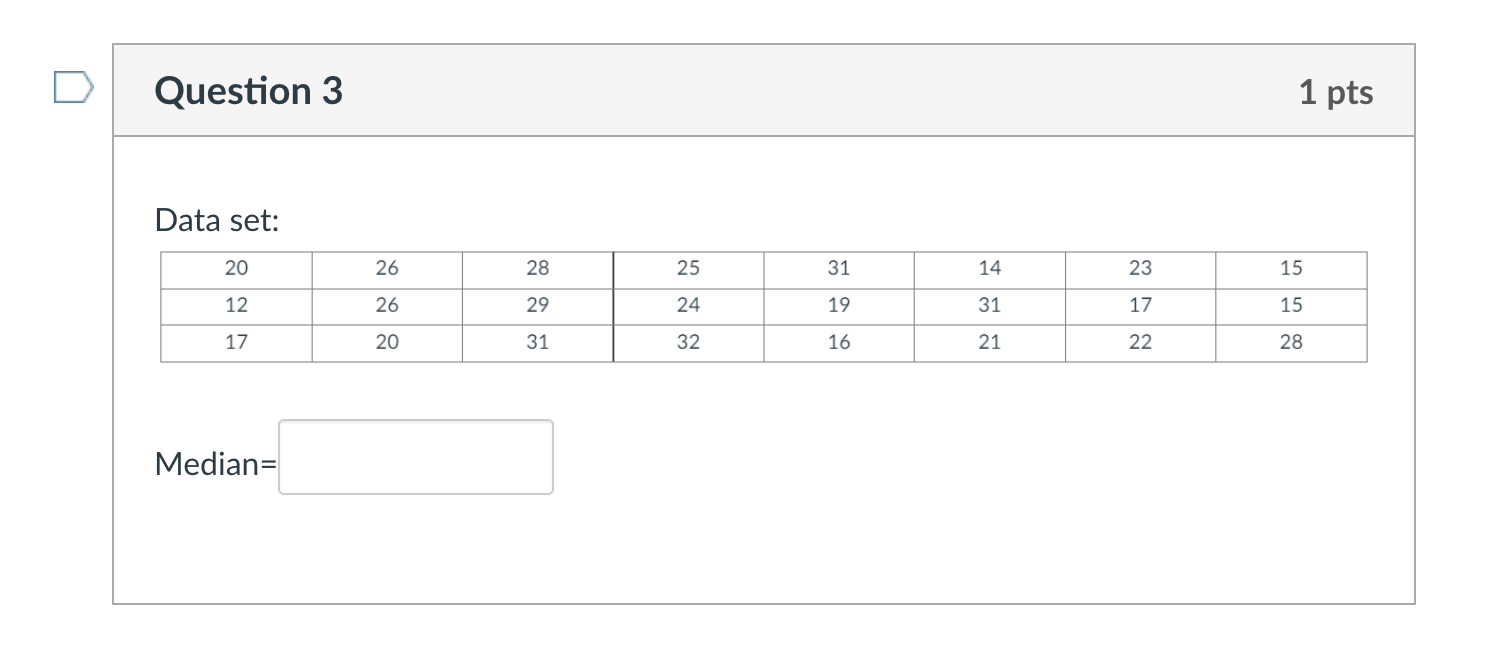Click the 1 pts label
Image resolution: width=1492 pixels, height=662 pixels.
1338,91
